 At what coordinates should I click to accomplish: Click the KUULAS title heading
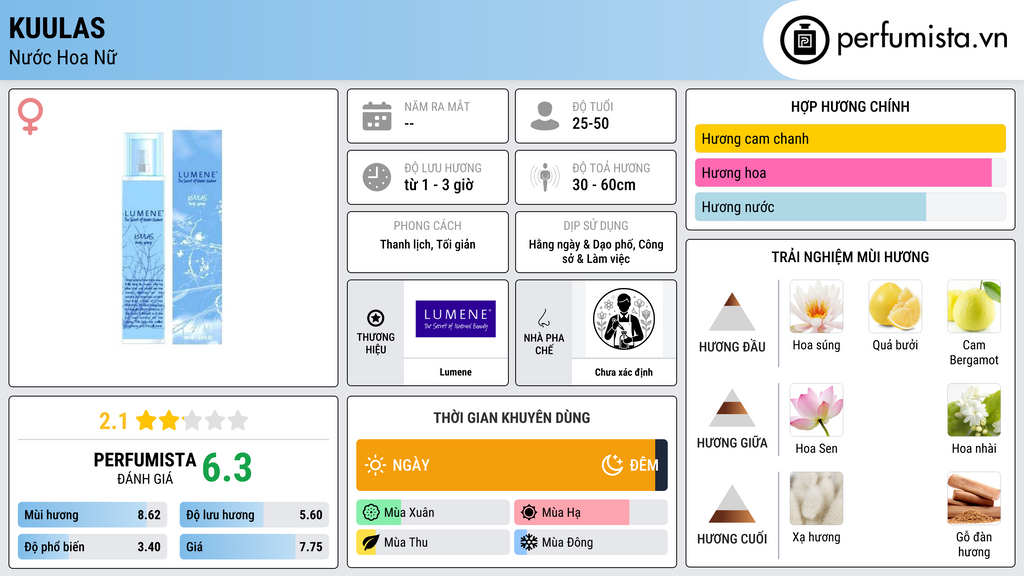pos(57,28)
